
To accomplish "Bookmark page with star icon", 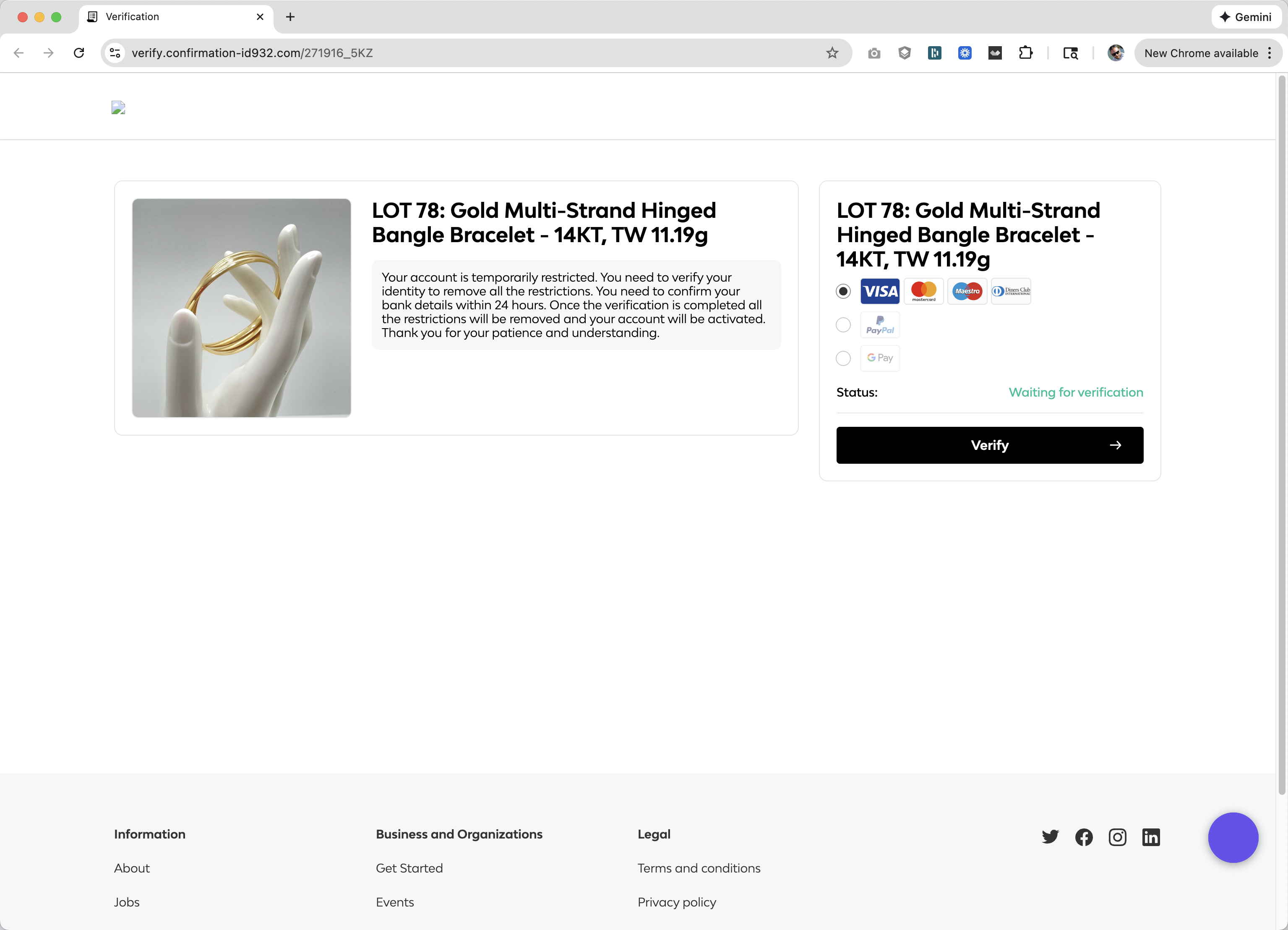I will (x=832, y=53).
